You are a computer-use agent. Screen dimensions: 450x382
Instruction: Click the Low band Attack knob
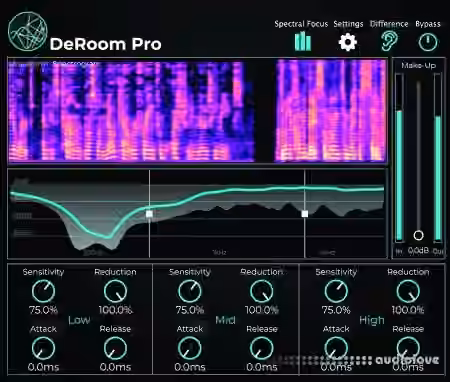43,348
